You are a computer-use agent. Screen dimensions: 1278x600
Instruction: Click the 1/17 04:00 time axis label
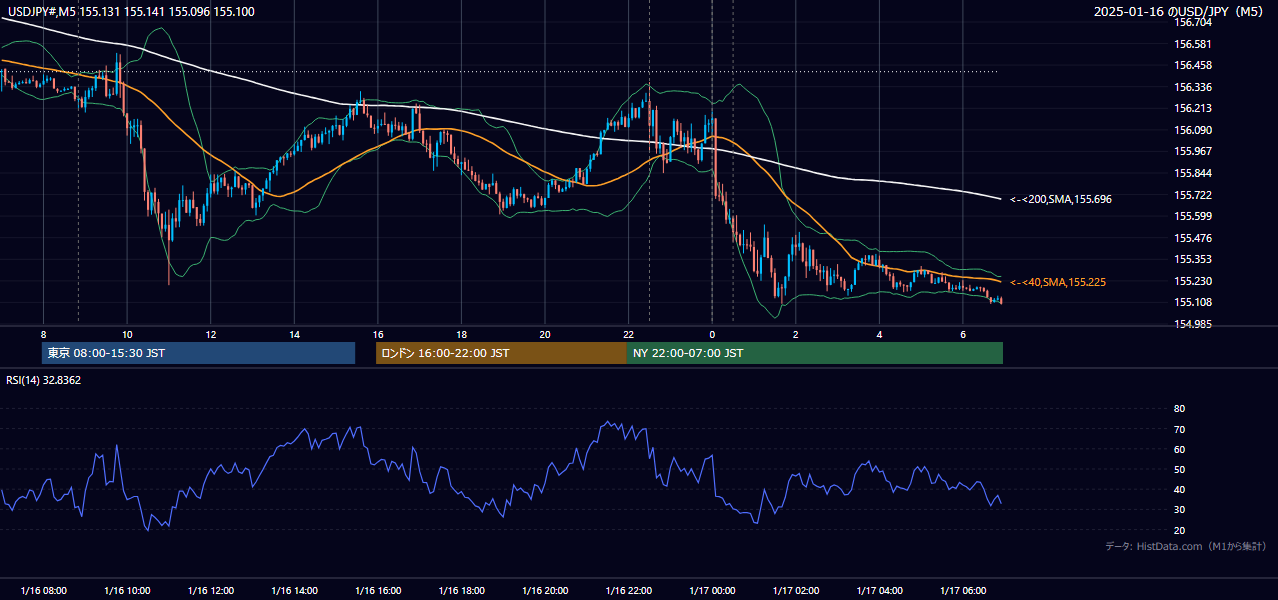click(x=879, y=591)
